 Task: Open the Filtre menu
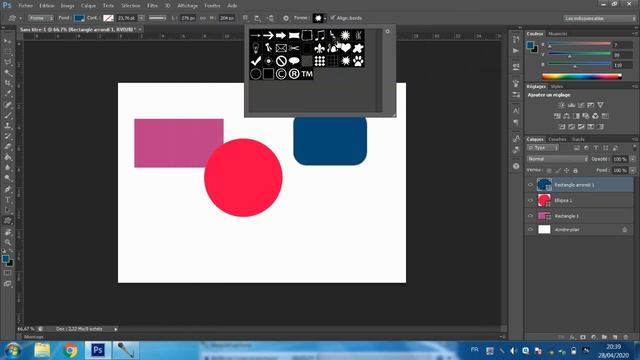152,5
